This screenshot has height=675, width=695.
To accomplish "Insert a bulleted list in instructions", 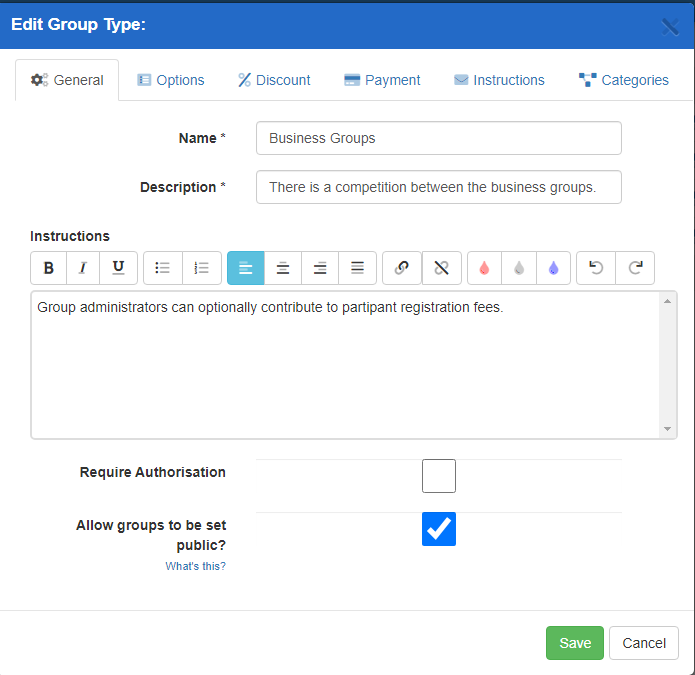I will click(x=163, y=268).
